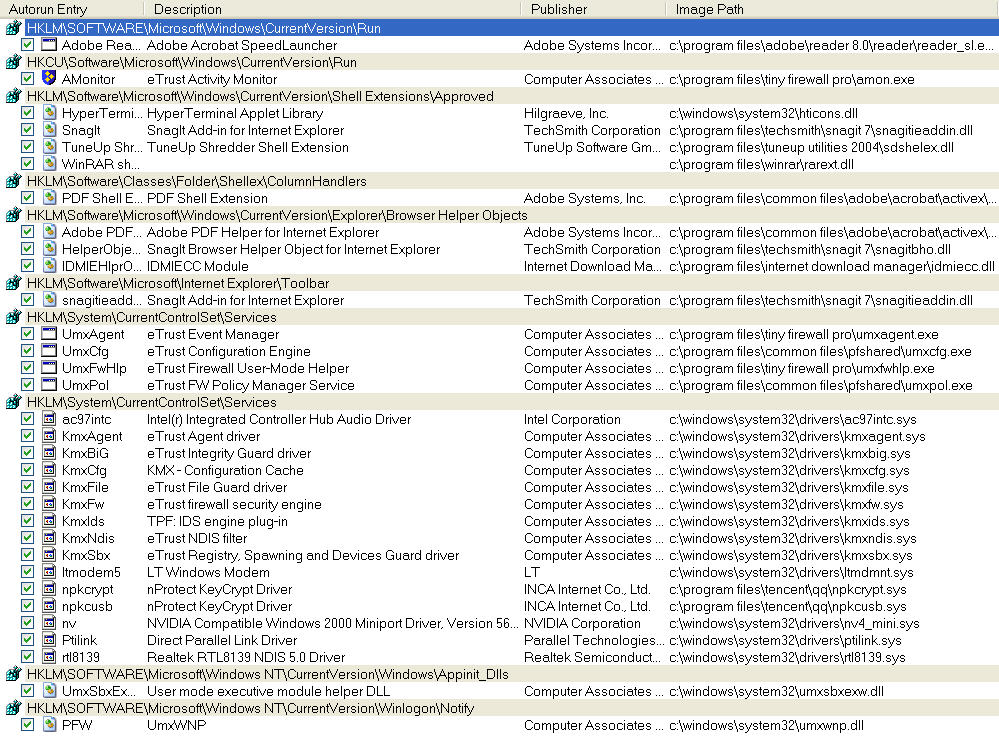Screen dimensions: 999x748
Task: Click the Adobe Reader entry's application icon
Action: point(49,45)
